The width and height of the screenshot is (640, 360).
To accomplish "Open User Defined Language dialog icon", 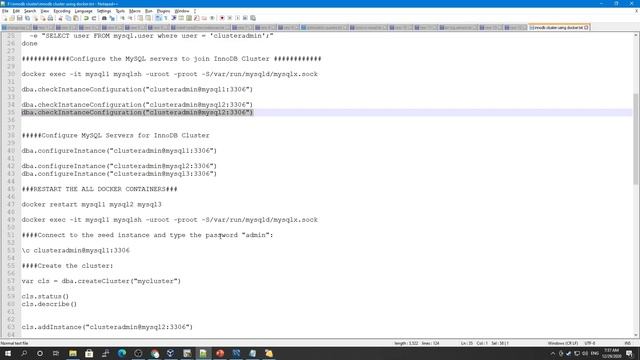I will point(181,18).
